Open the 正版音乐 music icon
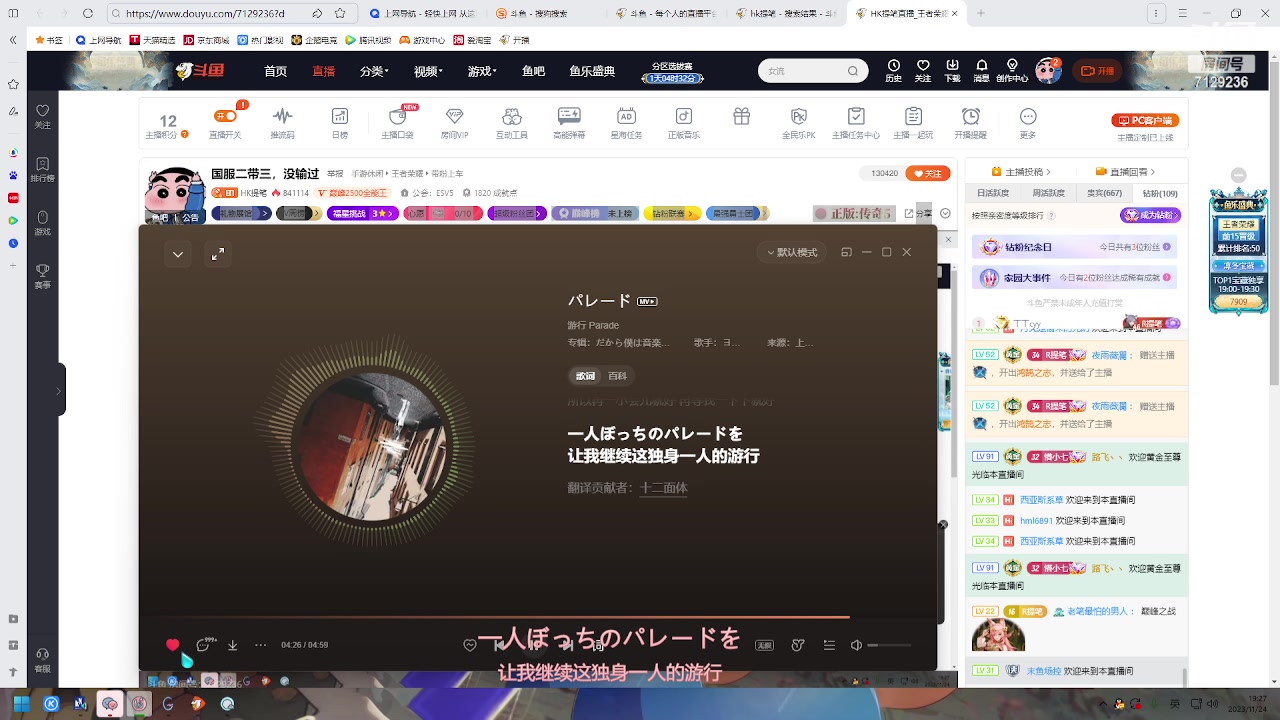This screenshot has width=1280, height=720. point(684,122)
